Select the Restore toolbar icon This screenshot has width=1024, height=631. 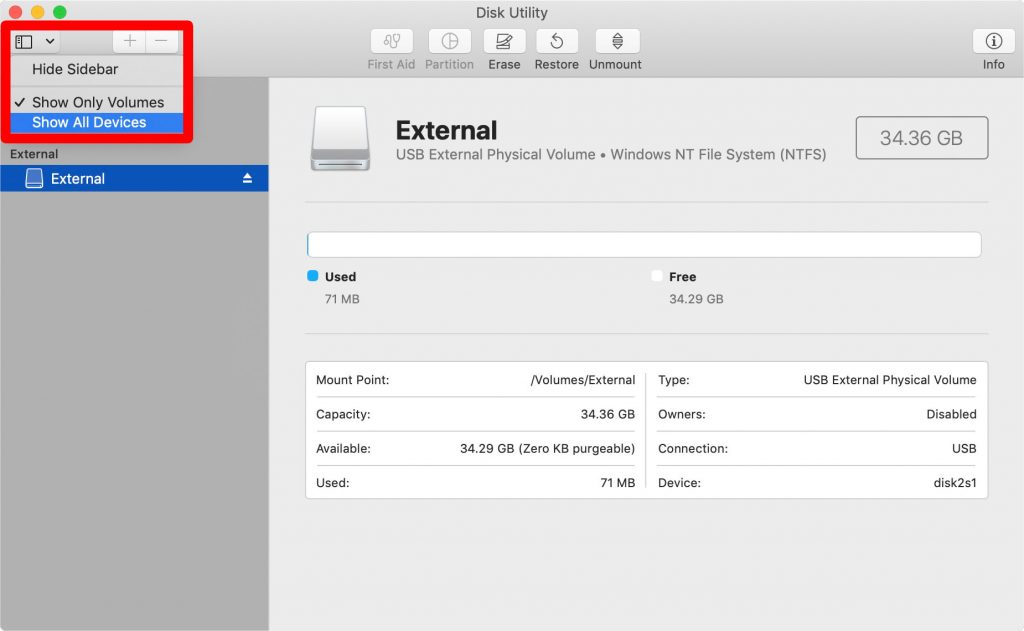(x=556, y=41)
